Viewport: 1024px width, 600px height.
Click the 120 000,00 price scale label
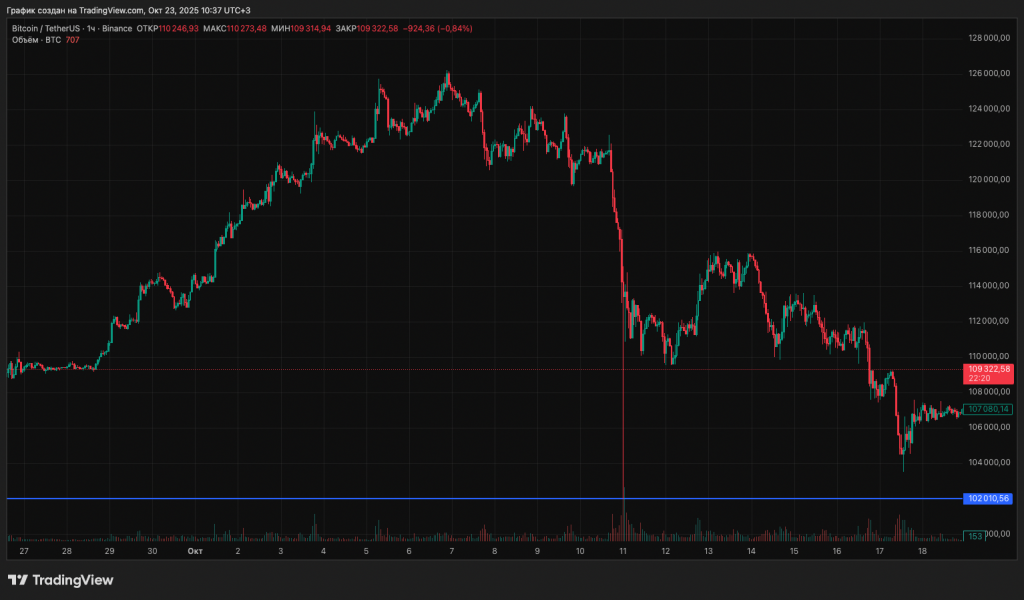[x=988, y=180]
